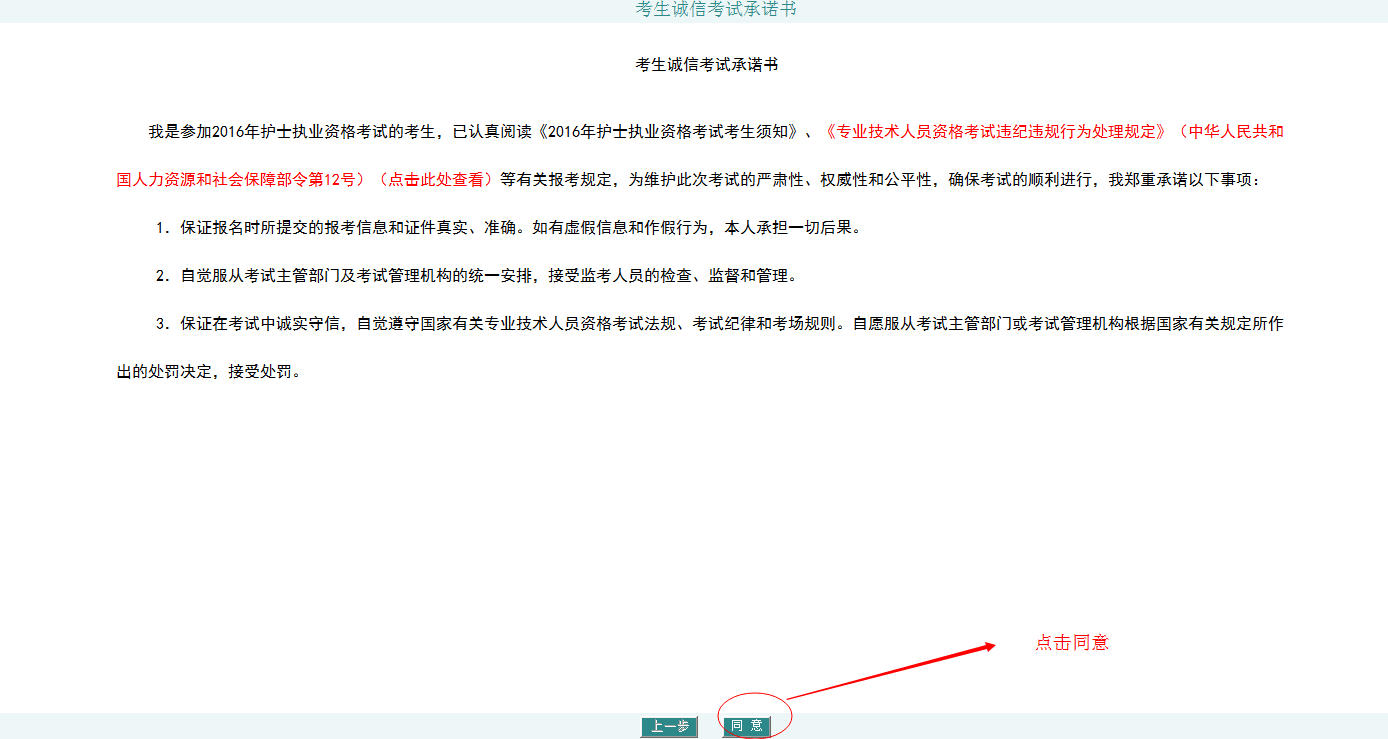Screen dimensions: 1388x739
Task: Click the closing line 出的处罚决定，接受处罚
Action: (x=208, y=372)
